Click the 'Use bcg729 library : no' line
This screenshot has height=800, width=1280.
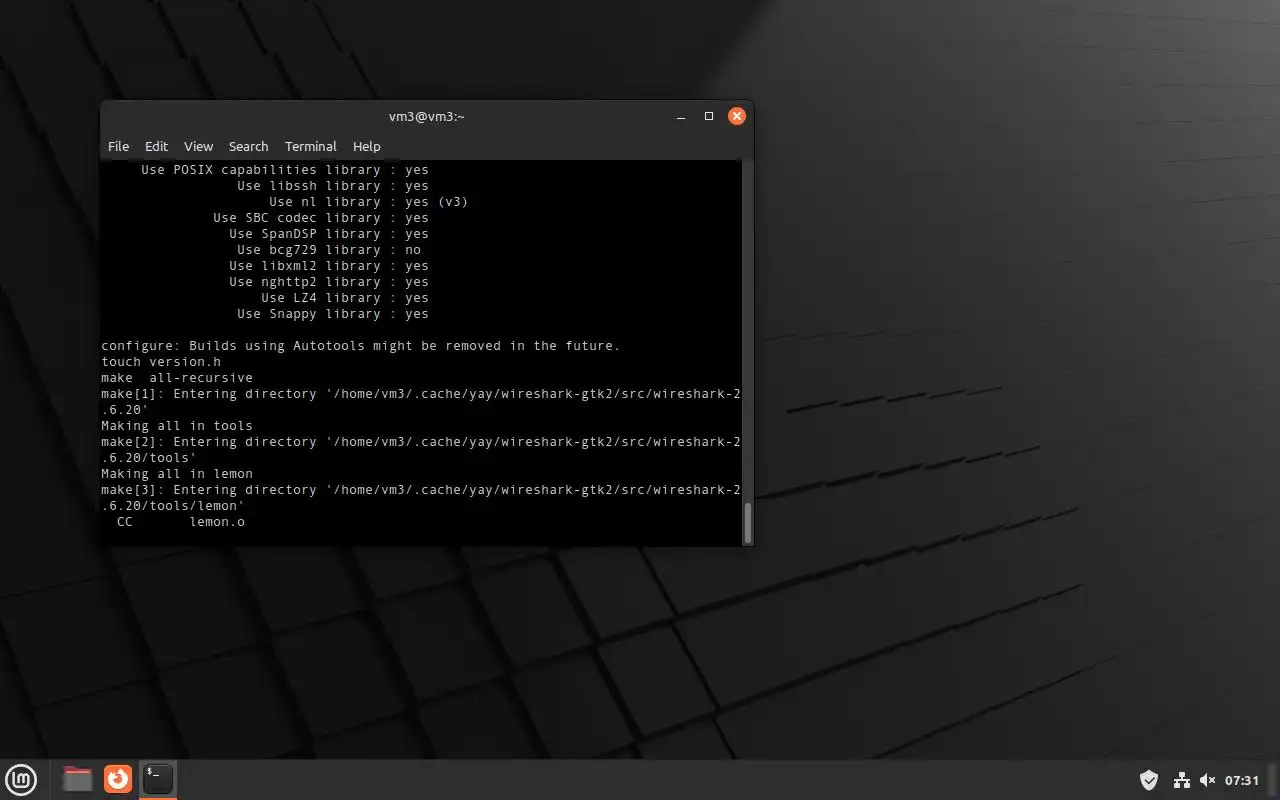coord(329,250)
